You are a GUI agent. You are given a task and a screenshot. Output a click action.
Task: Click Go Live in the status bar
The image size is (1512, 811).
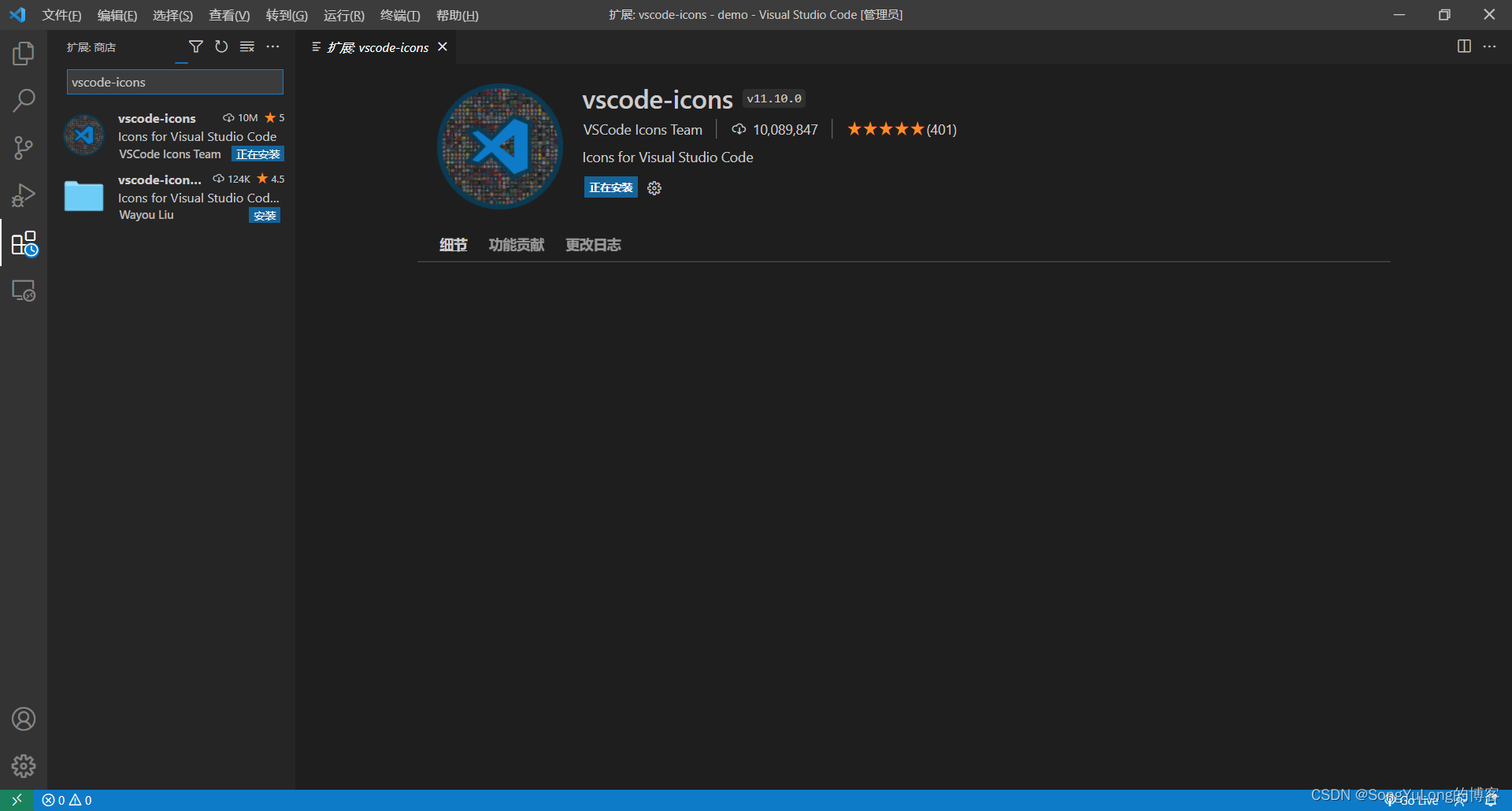pyautogui.click(x=1413, y=800)
